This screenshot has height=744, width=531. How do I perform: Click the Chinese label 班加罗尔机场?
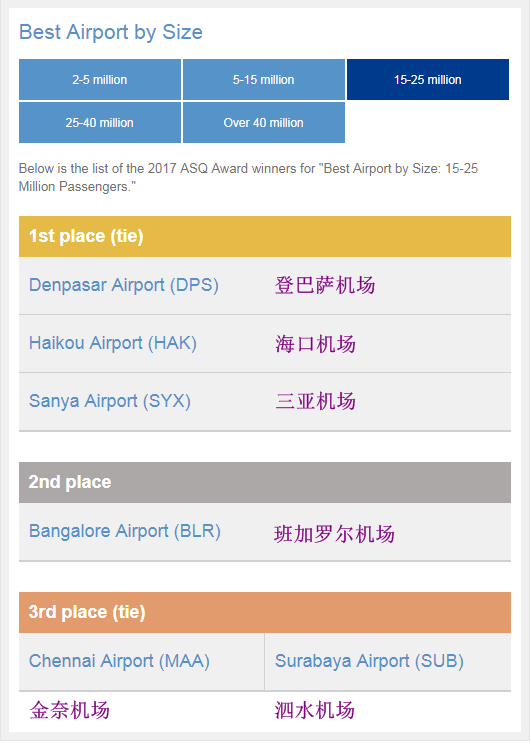(x=334, y=534)
